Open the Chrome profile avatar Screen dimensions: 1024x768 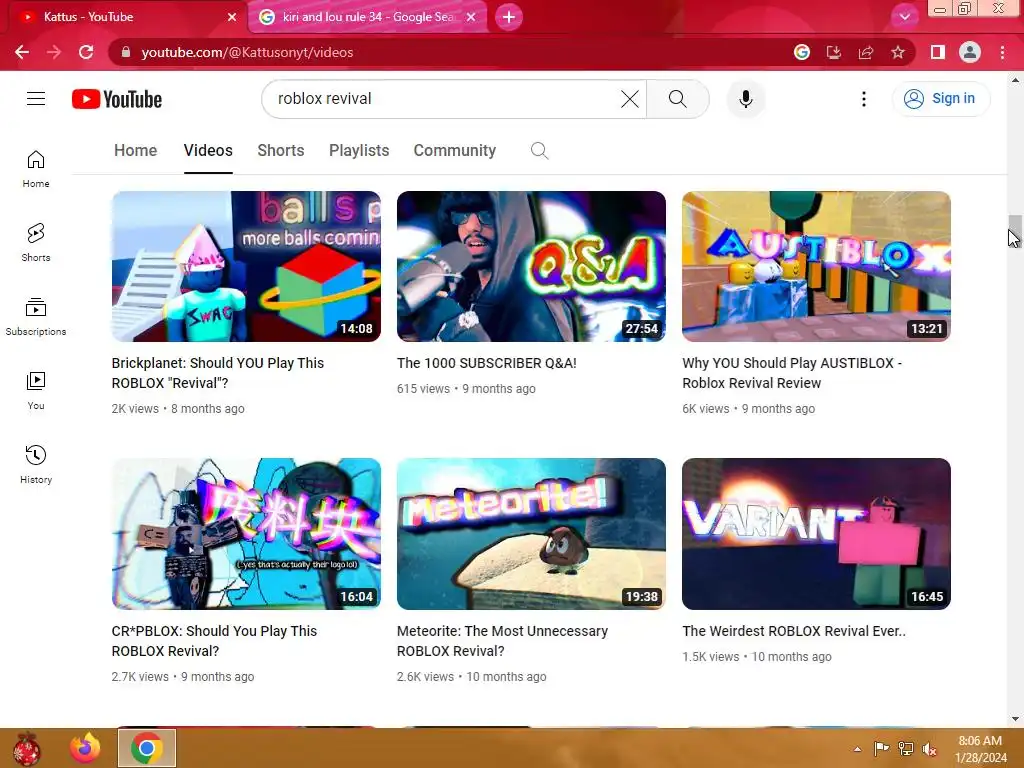pyautogui.click(x=970, y=52)
